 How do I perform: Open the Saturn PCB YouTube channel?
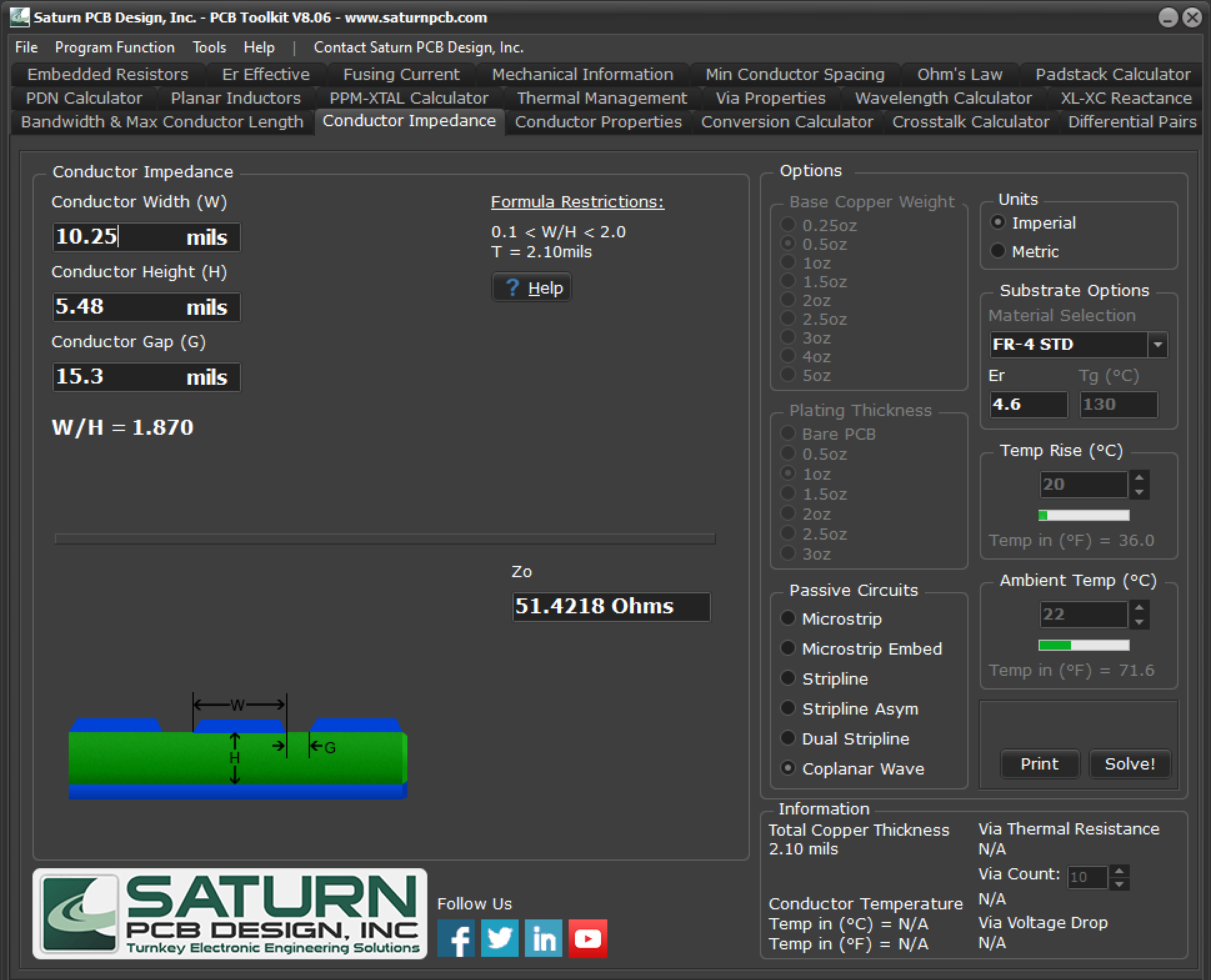click(587, 938)
